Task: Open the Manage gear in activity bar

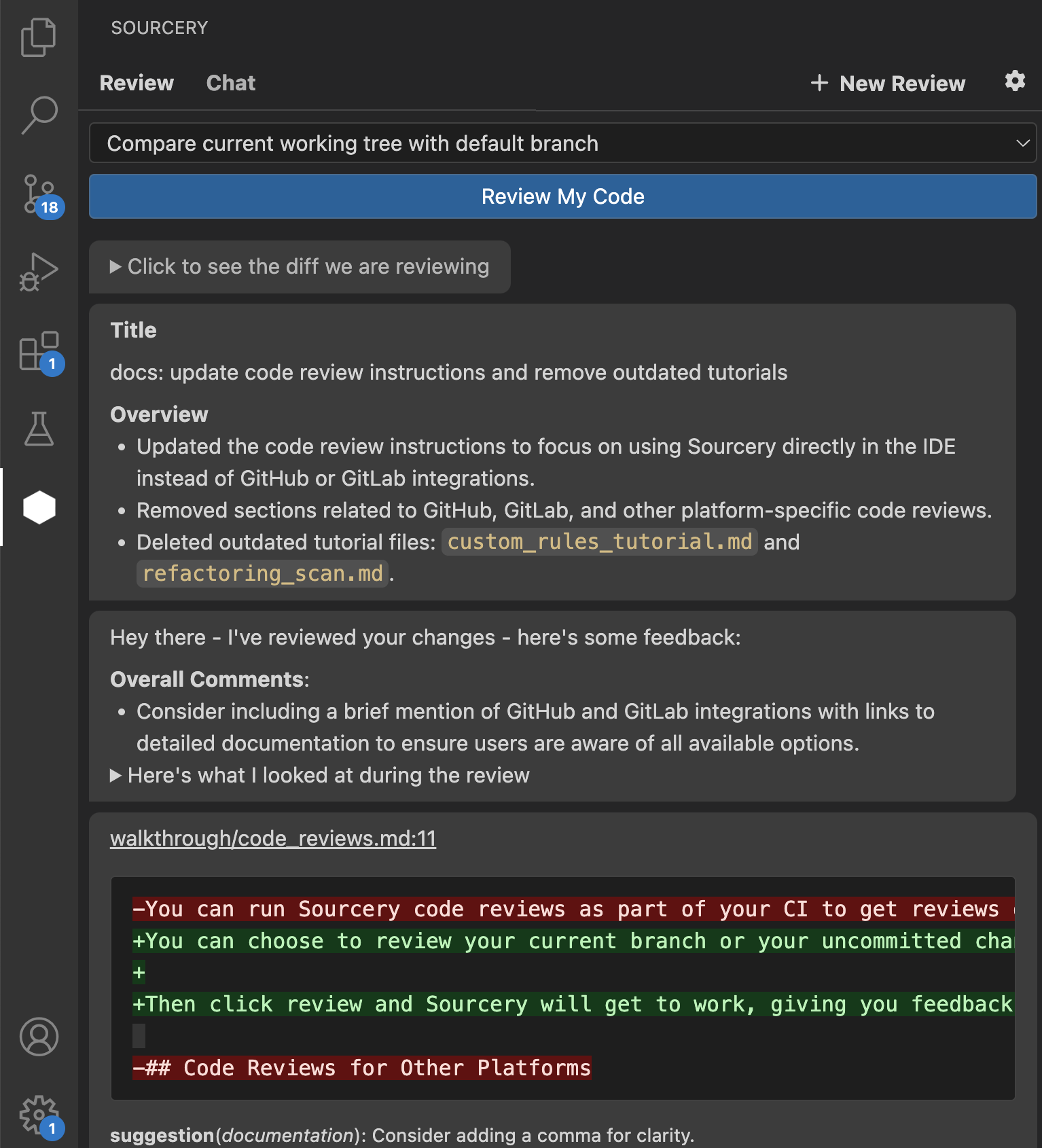Action: tap(41, 1117)
